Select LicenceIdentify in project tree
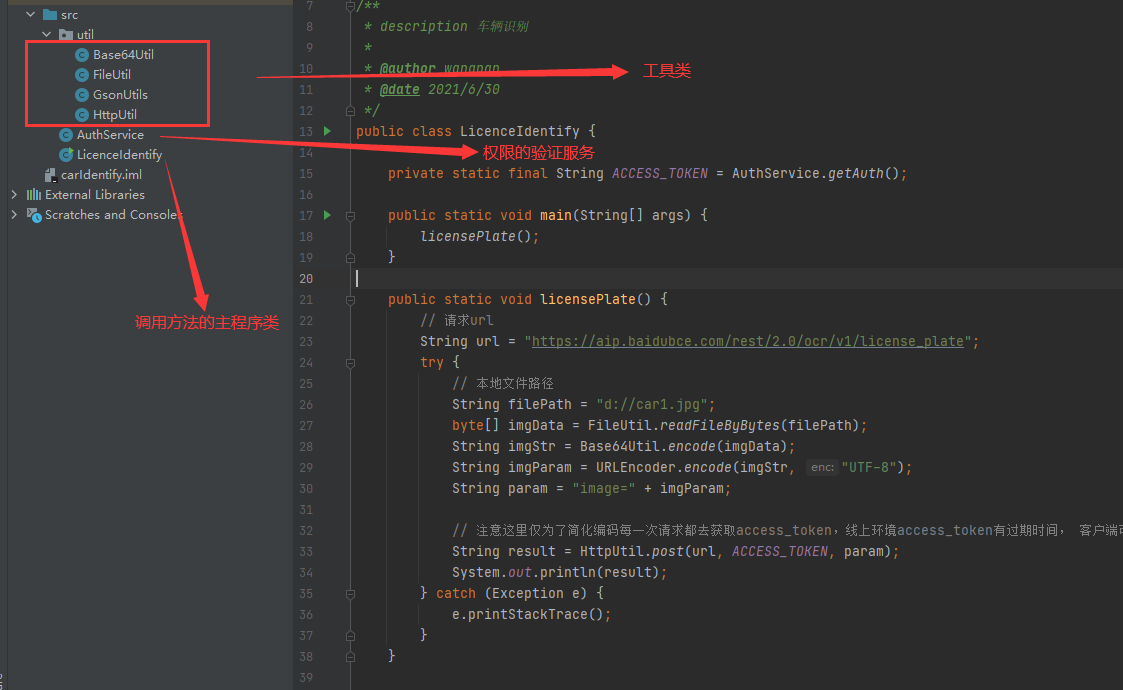This screenshot has height=690, width=1123. click(x=120, y=155)
